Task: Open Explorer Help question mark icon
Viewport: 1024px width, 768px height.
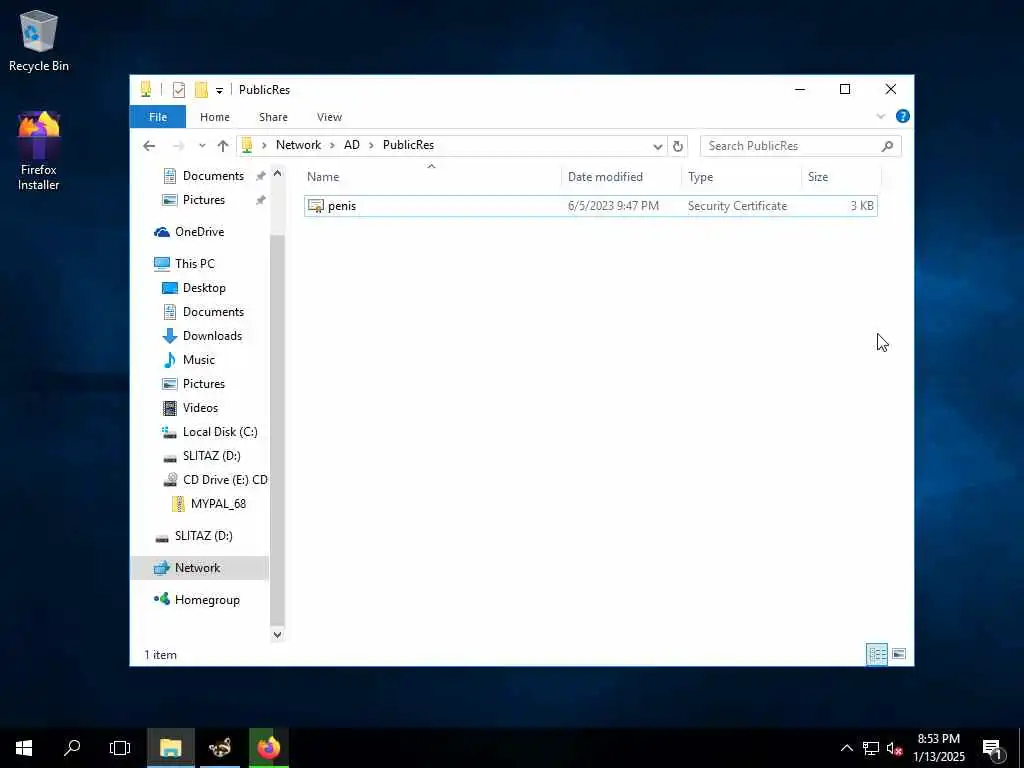Action: pyautogui.click(x=903, y=116)
